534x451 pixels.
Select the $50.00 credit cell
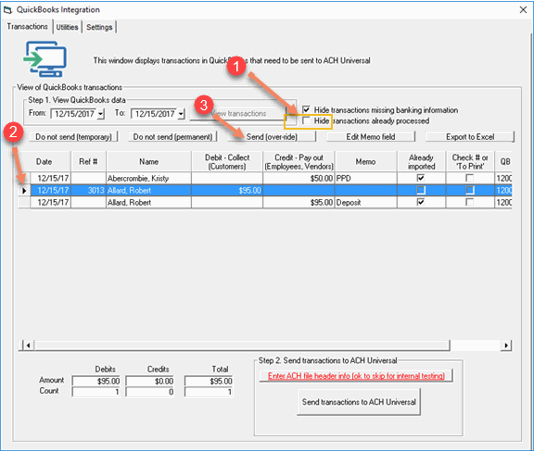tap(299, 178)
